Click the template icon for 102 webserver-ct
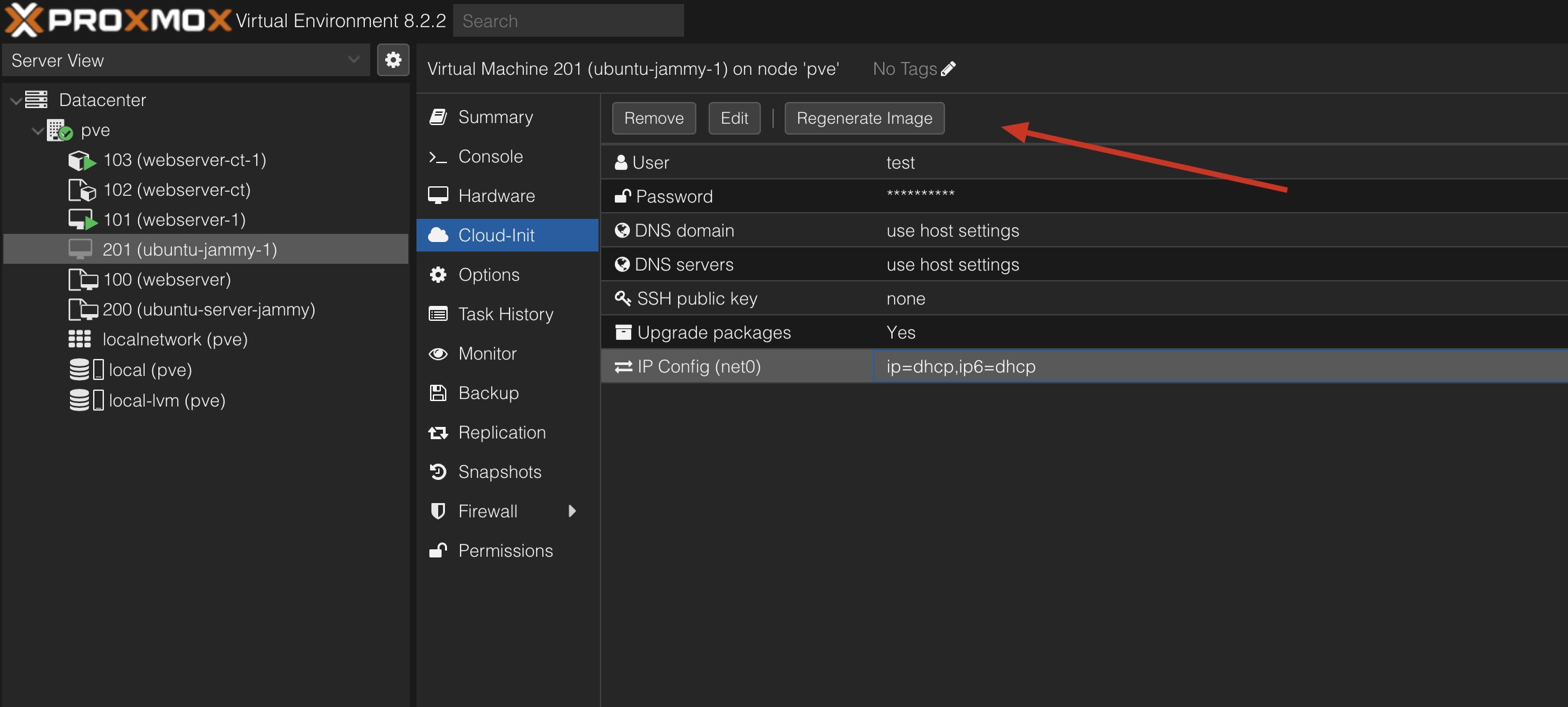 (x=82, y=190)
